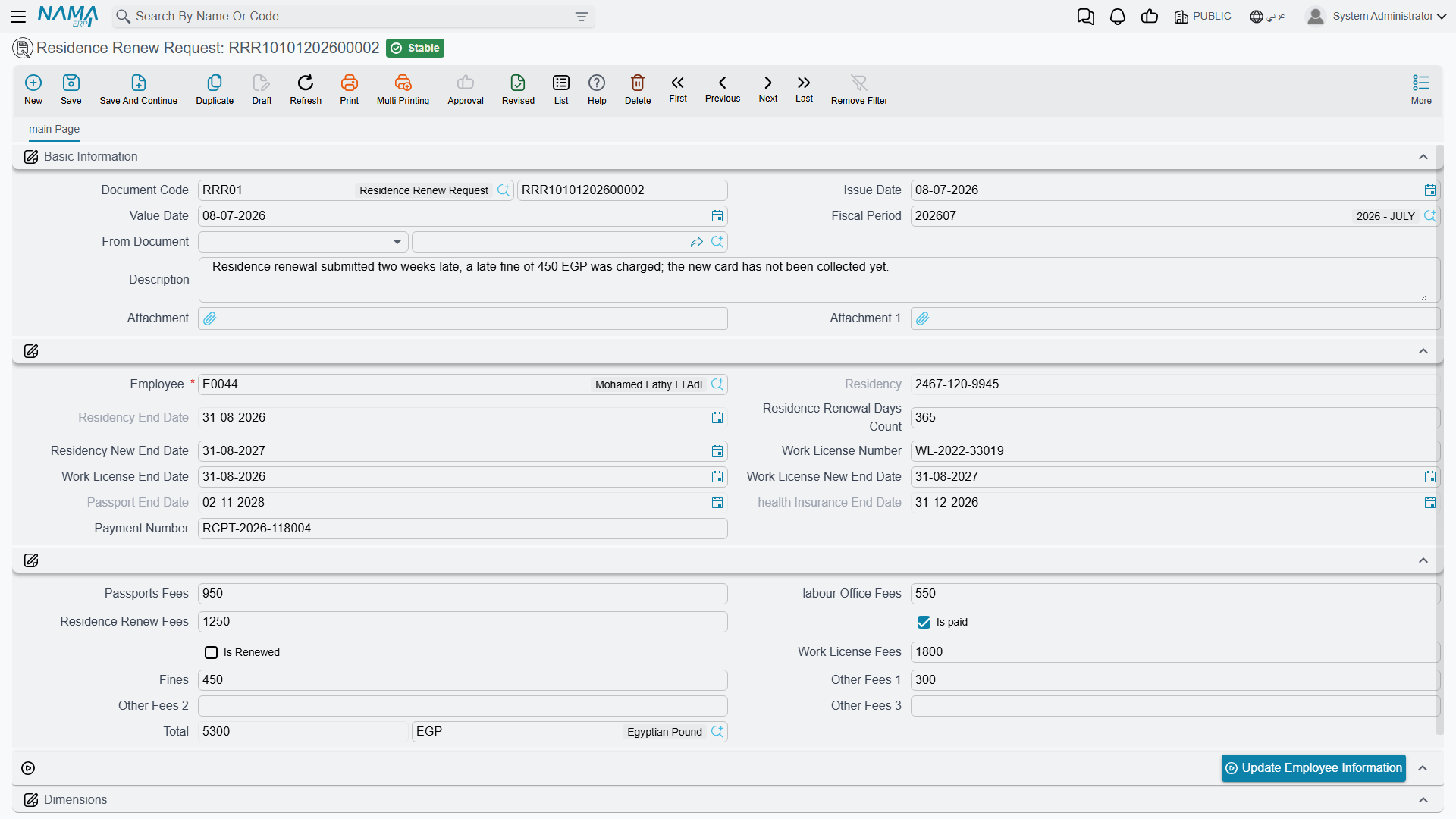Open the From Document dropdown
Viewport: 1456px width, 819px height.
pos(303,242)
